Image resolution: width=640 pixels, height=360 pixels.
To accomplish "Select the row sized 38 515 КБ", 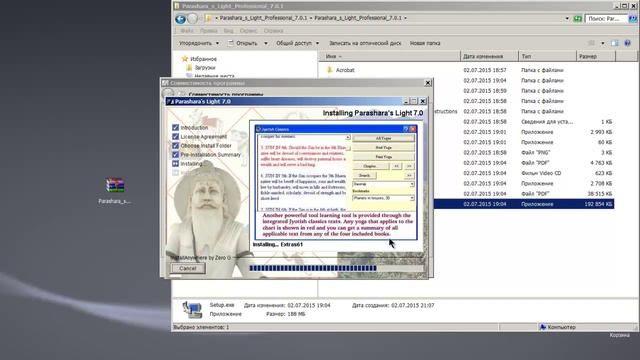I will point(523,194).
